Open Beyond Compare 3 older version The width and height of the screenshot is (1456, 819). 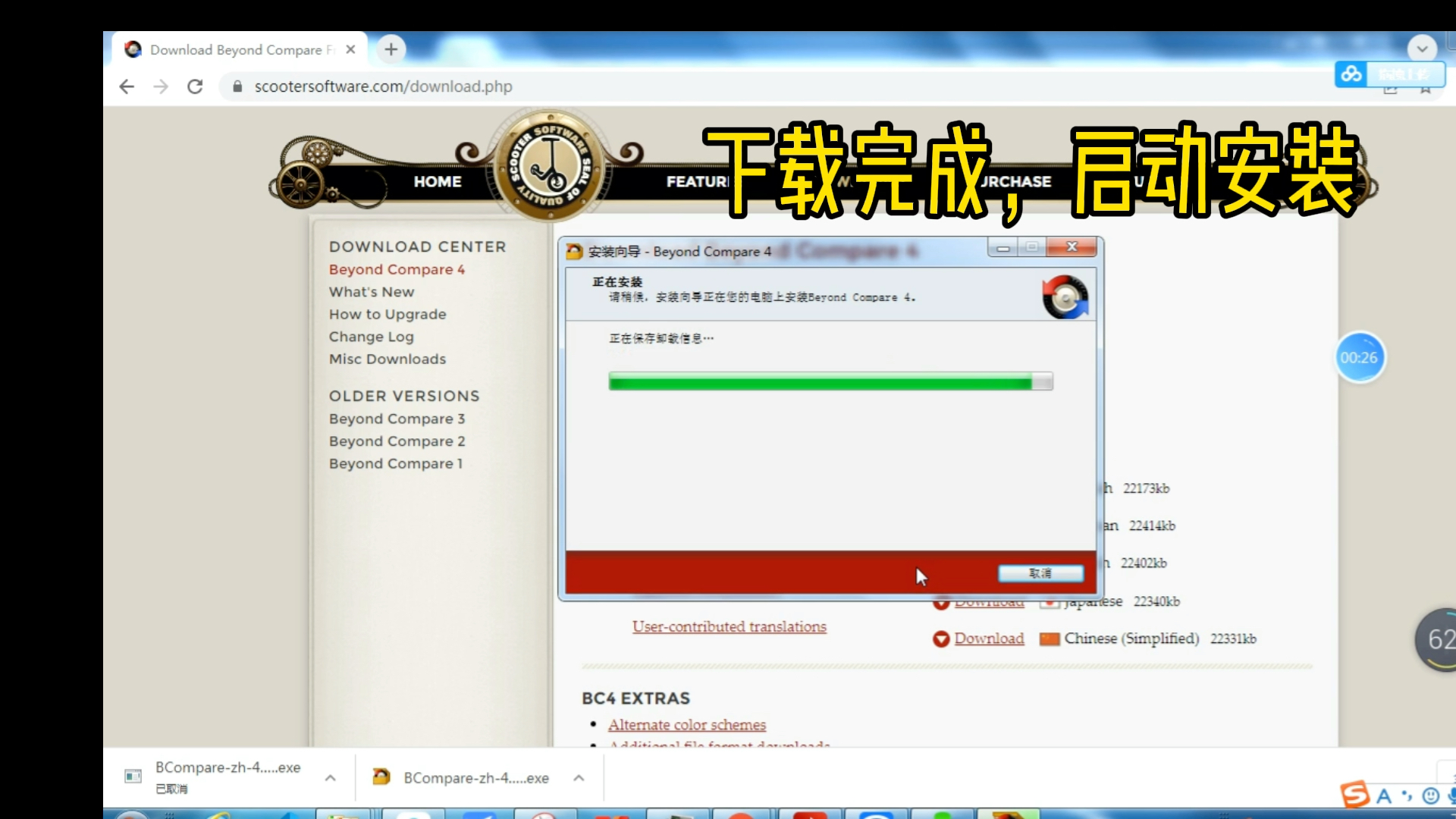[397, 419]
